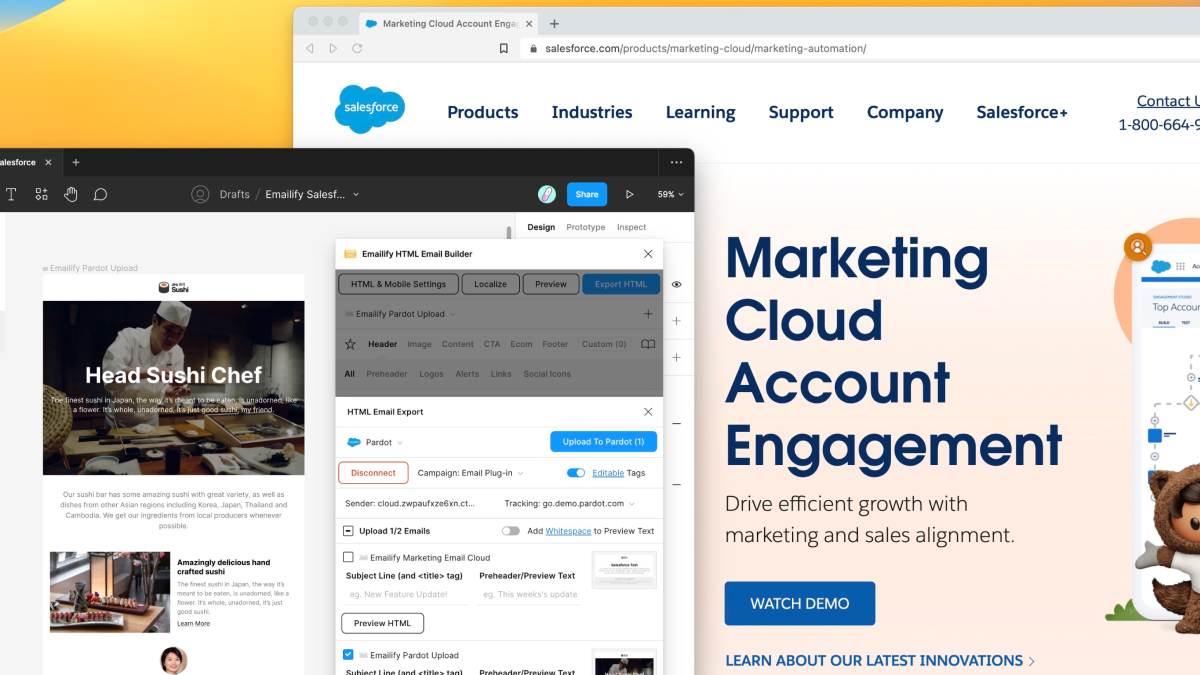The width and height of the screenshot is (1200, 675).
Task: Start the Figma prototype presentation play icon
Action: coord(629,194)
